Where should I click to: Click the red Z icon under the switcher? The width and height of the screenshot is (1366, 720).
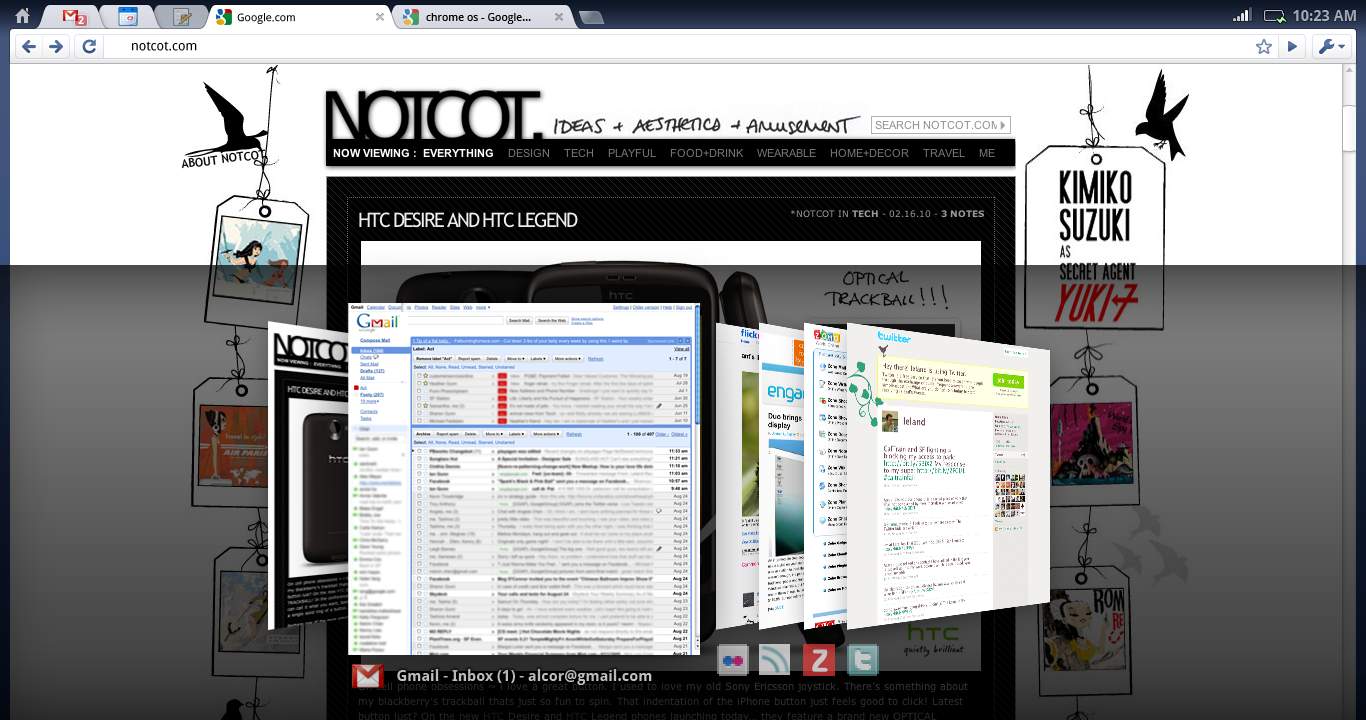point(818,660)
